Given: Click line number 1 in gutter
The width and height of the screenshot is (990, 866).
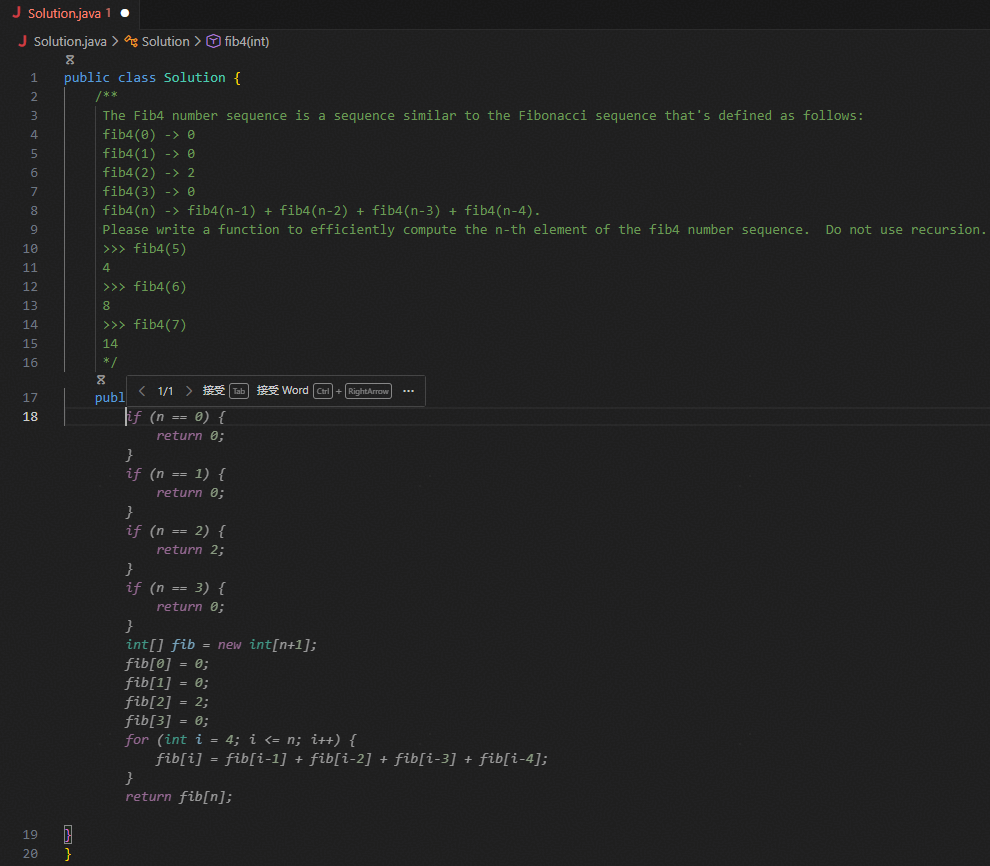Looking at the screenshot, I should point(34,78).
